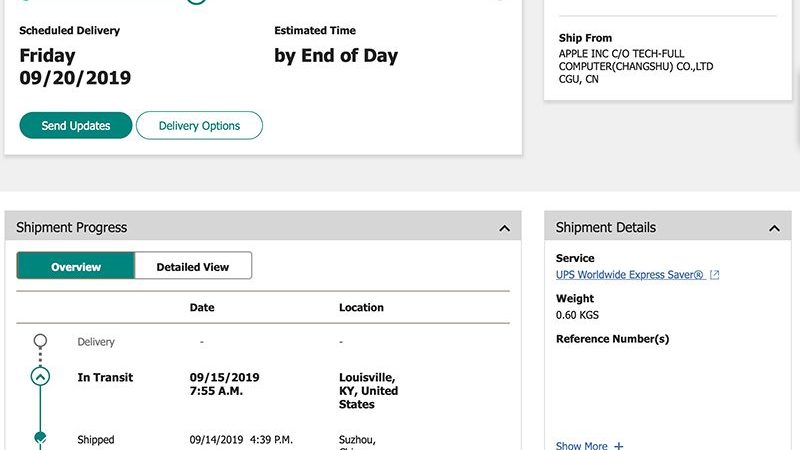This screenshot has width=800, height=450.
Task: Click the Location column header
Action: (361, 308)
